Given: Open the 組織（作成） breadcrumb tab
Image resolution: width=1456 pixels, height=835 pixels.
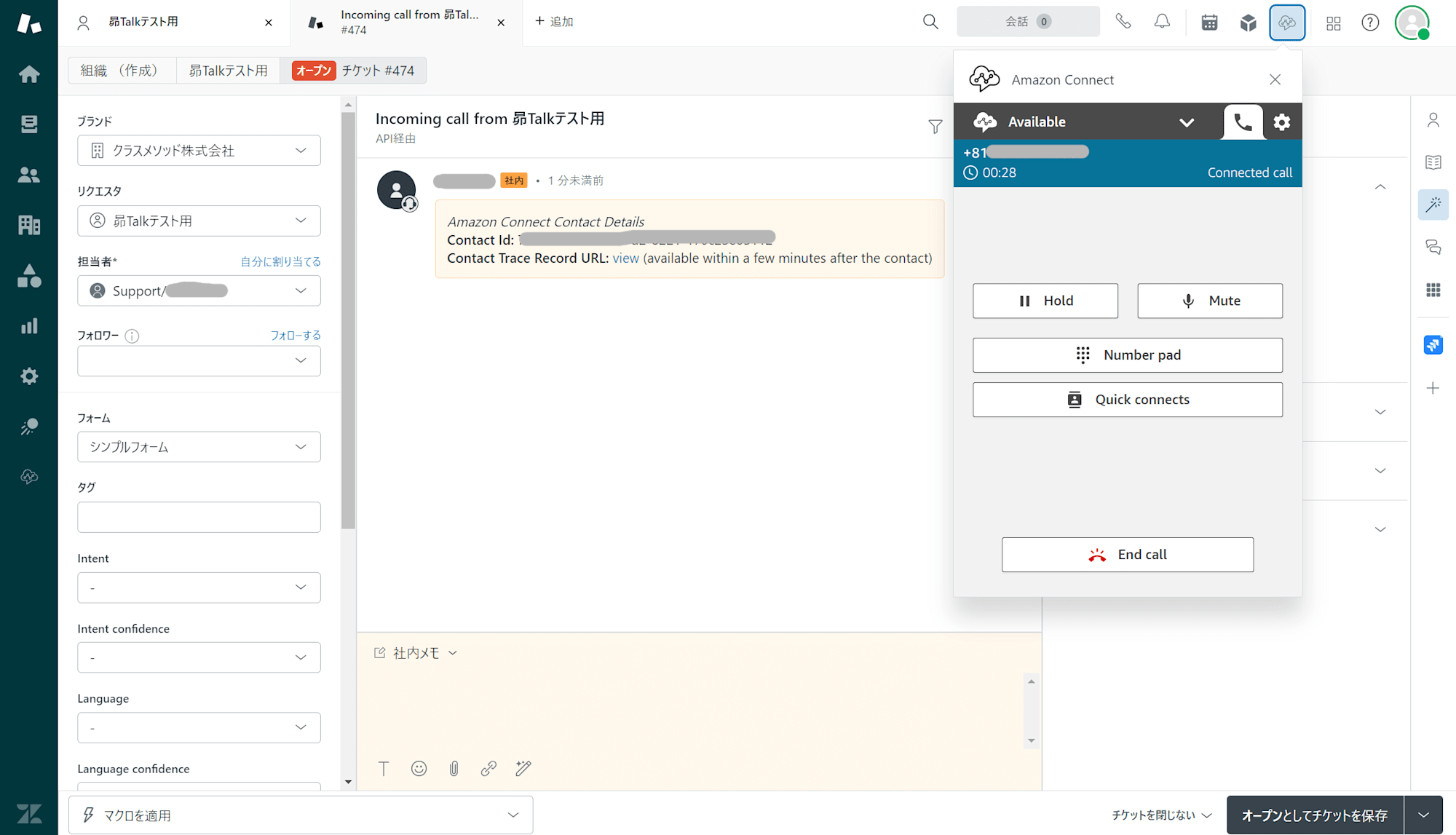Looking at the screenshot, I should [x=122, y=71].
